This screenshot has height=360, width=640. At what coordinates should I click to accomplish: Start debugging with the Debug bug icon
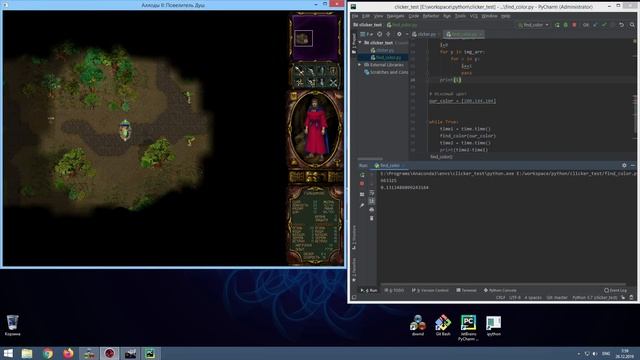566,25
